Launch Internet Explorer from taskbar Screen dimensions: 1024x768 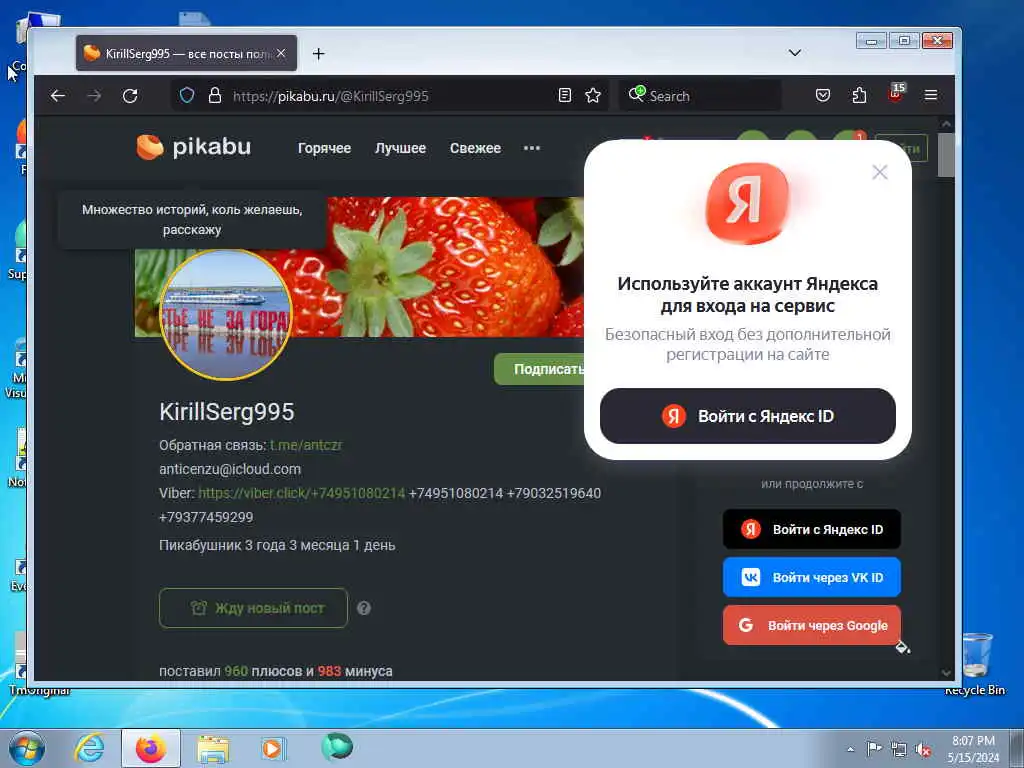[x=89, y=748]
